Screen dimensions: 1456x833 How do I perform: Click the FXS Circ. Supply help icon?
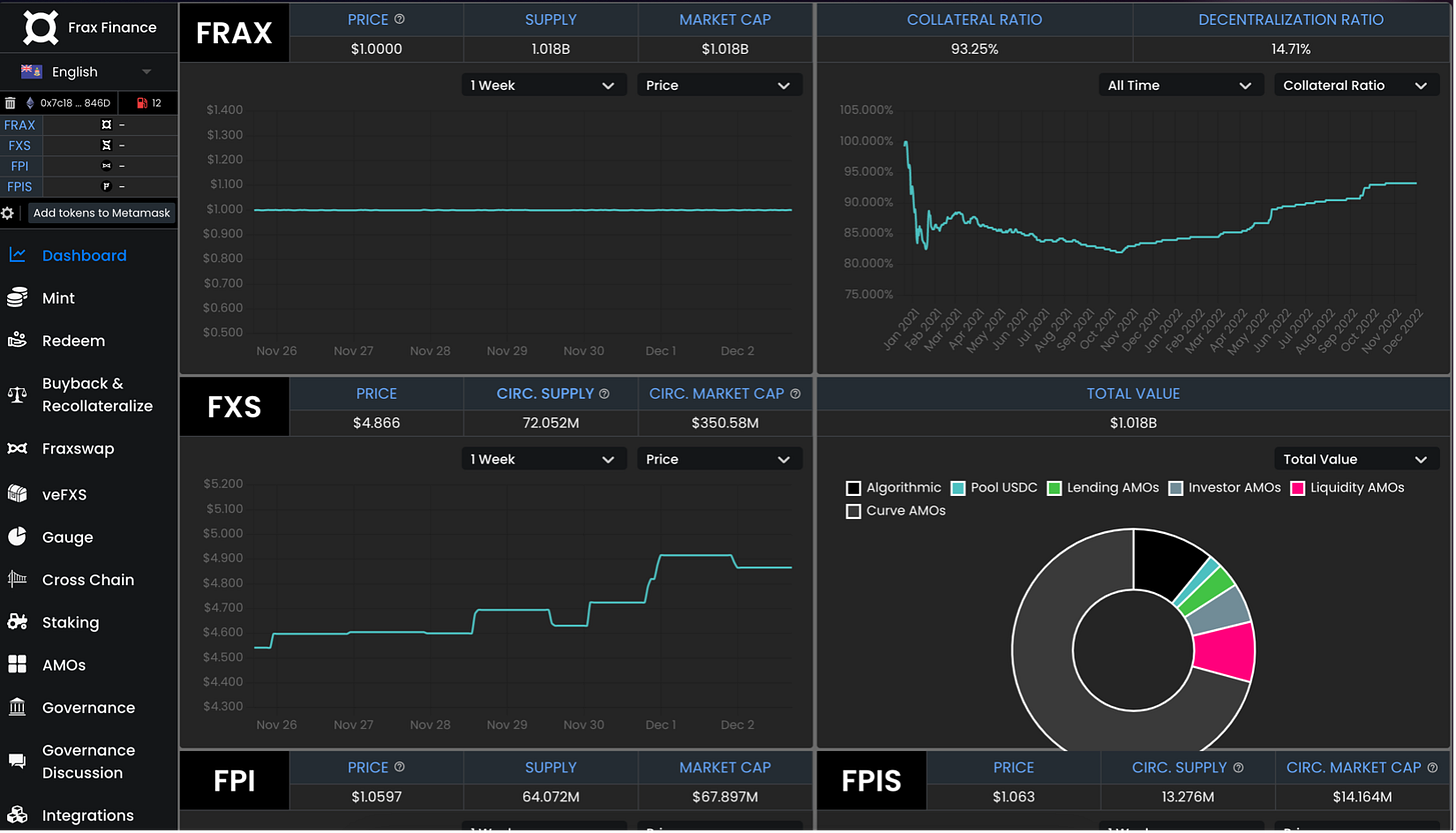[x=604, y=394]
